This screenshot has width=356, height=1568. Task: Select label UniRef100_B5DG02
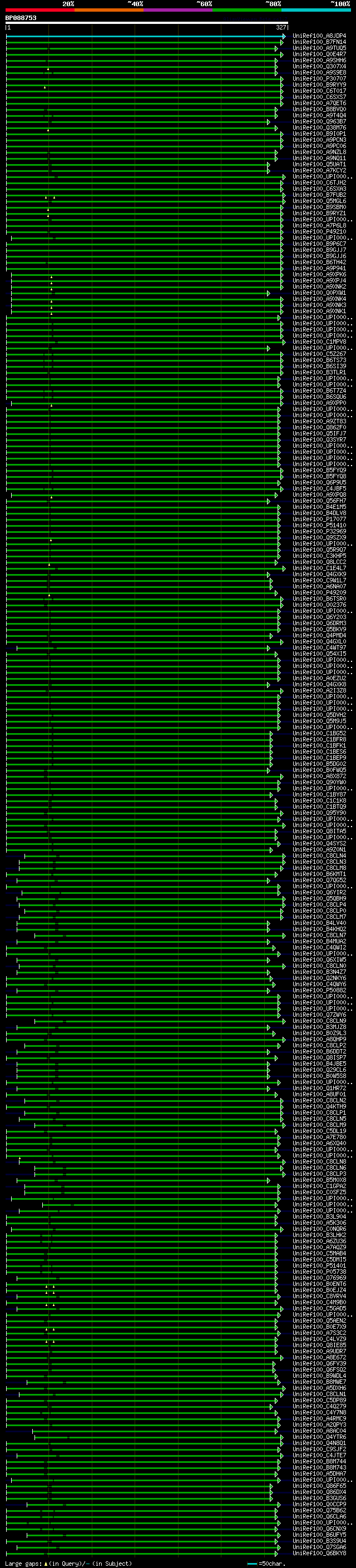coord(319,764)
